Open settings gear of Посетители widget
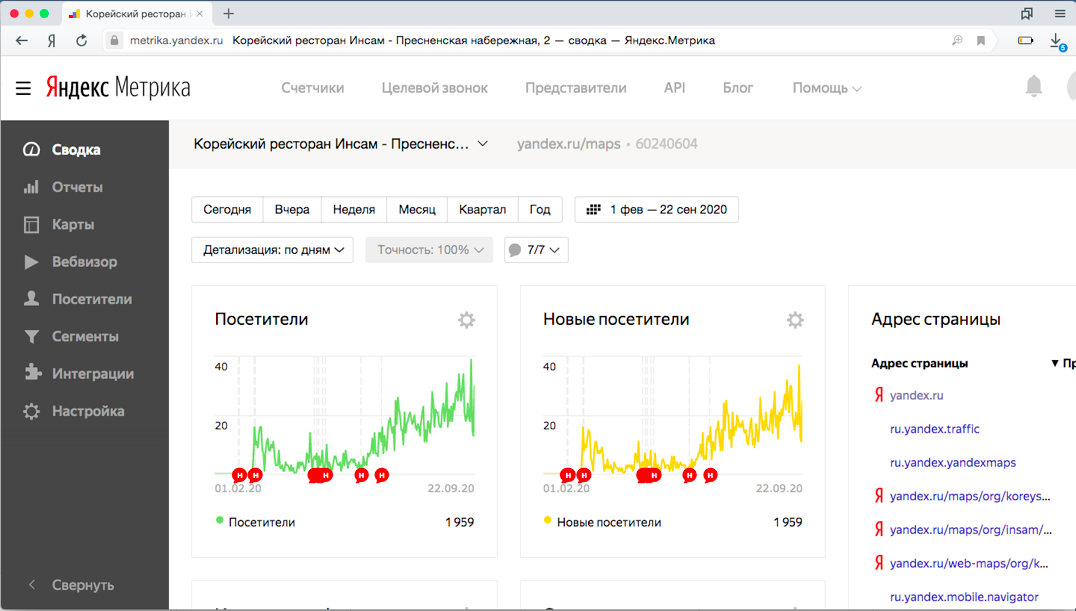 [466, 320]
